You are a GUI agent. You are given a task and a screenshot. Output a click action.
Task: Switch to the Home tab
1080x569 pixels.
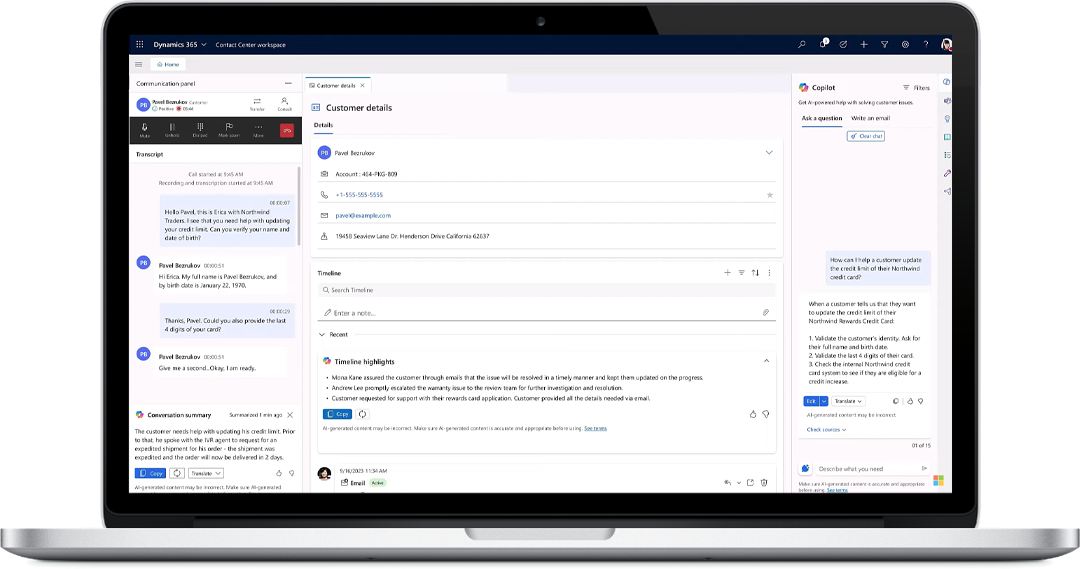coord(168,64)
